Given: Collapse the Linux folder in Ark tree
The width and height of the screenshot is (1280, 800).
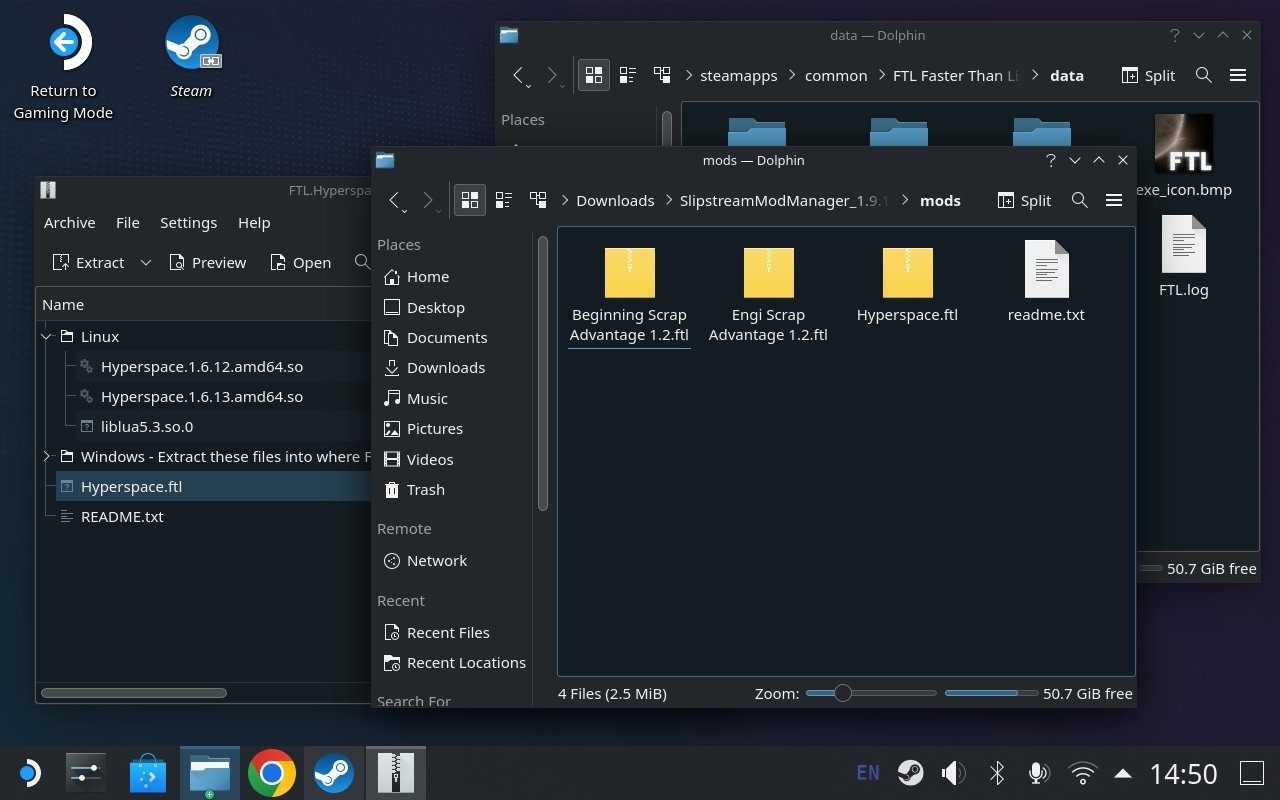Looking at the screenshot, I should pyautogui.click(x=47, y=337).
